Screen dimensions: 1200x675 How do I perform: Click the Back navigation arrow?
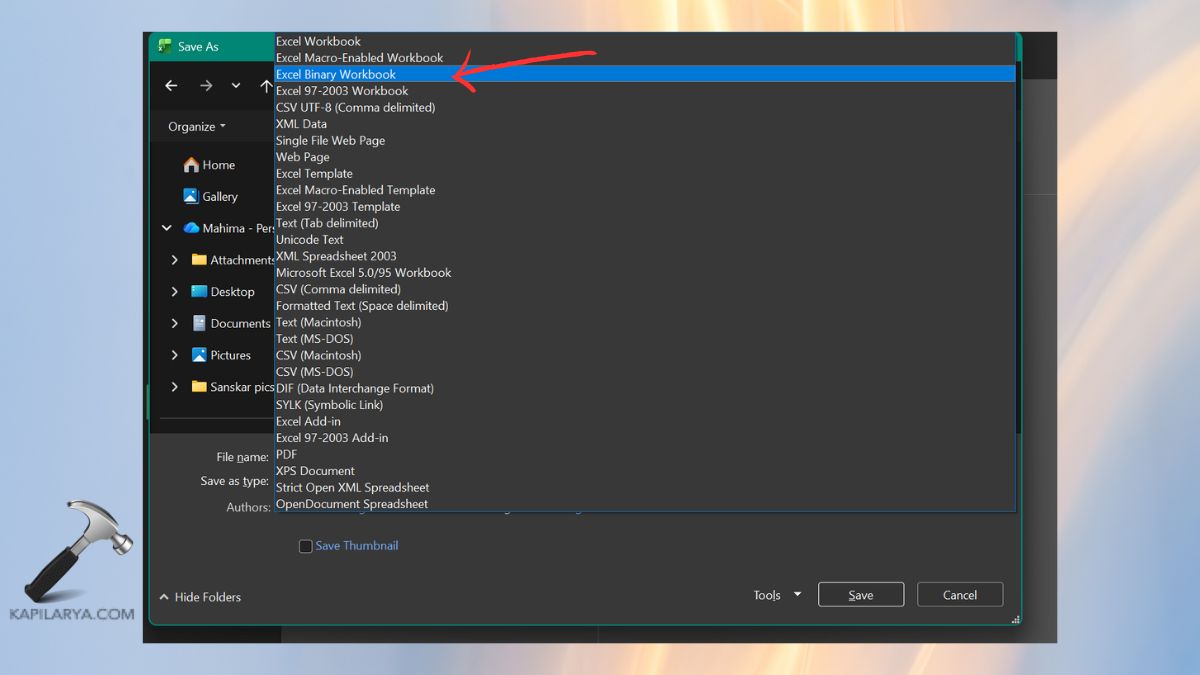pos(171,86)
